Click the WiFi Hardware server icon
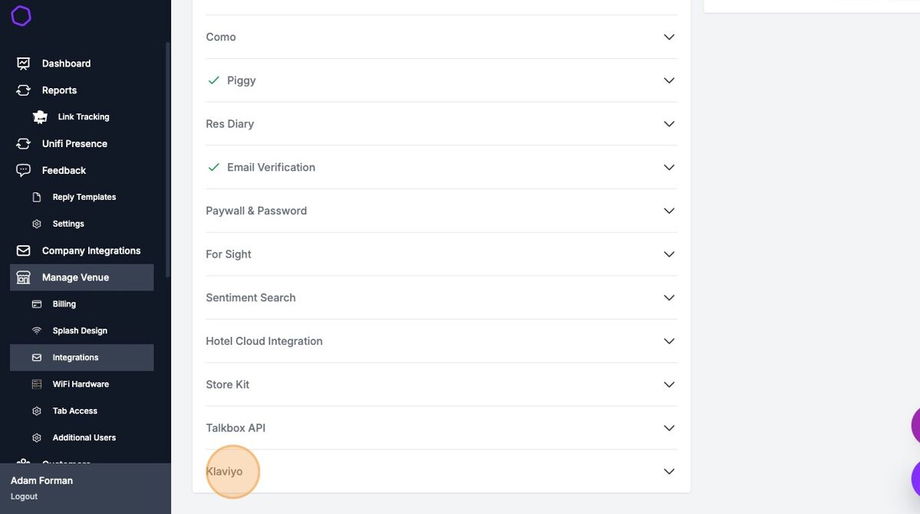The height and width of the screenshot is (514, 920). click(37, 384)
